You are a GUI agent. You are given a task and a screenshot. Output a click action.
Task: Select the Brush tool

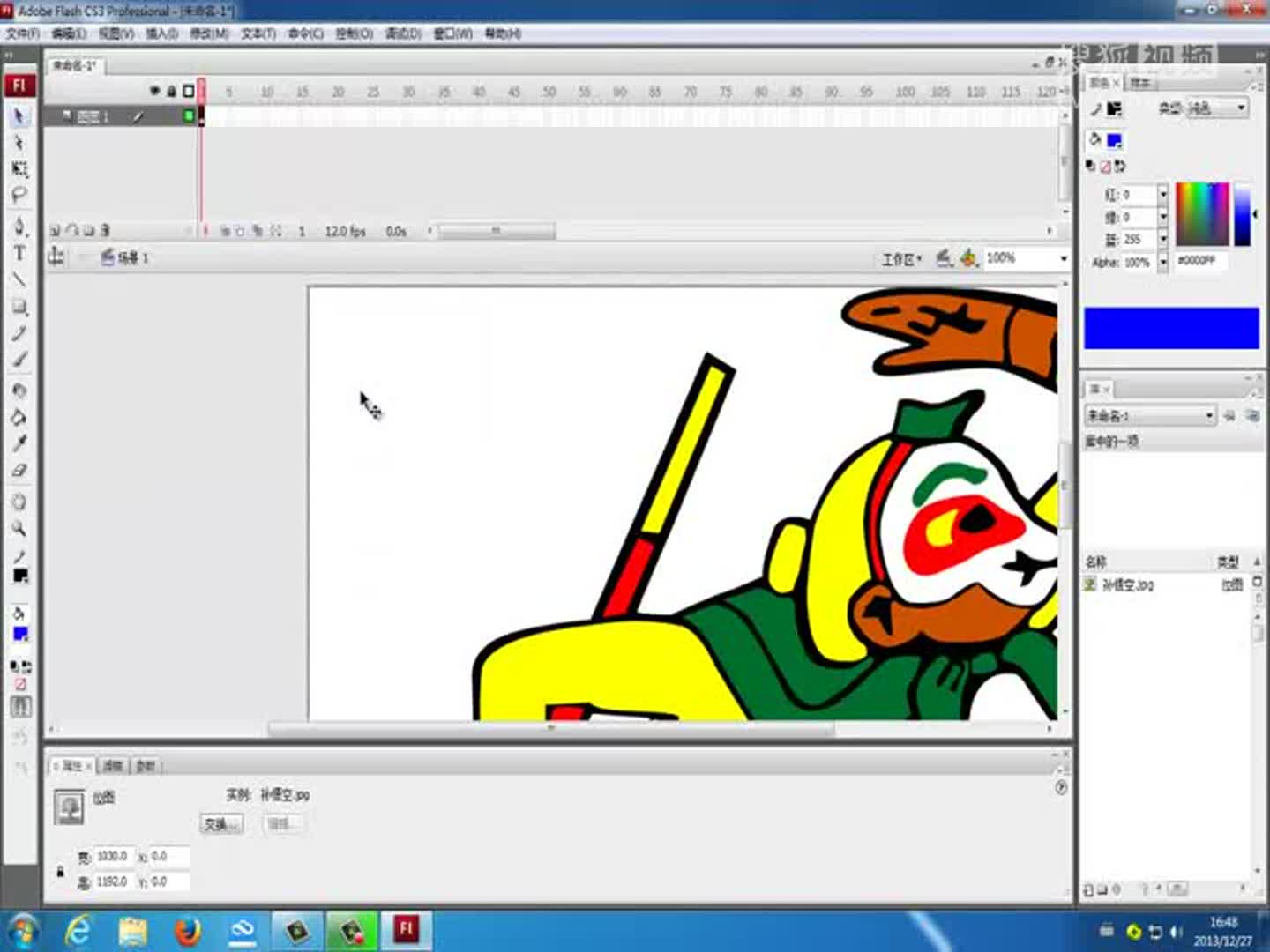(x=19, y=360)
